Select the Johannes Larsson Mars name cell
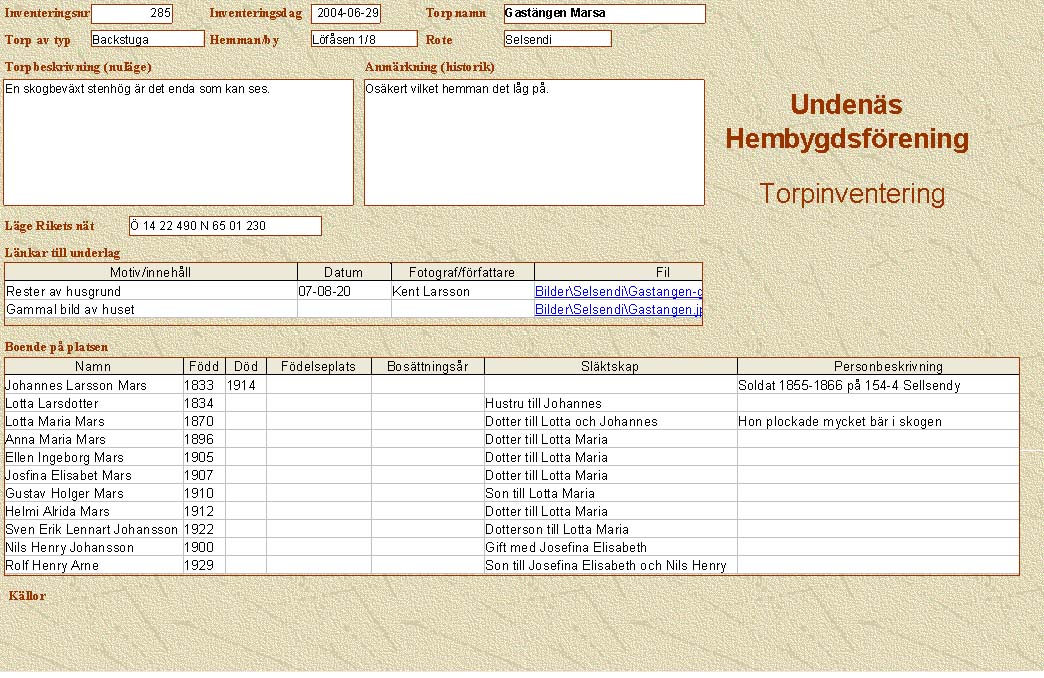The width and height of the screenshot is (1044, 678). 93,385
